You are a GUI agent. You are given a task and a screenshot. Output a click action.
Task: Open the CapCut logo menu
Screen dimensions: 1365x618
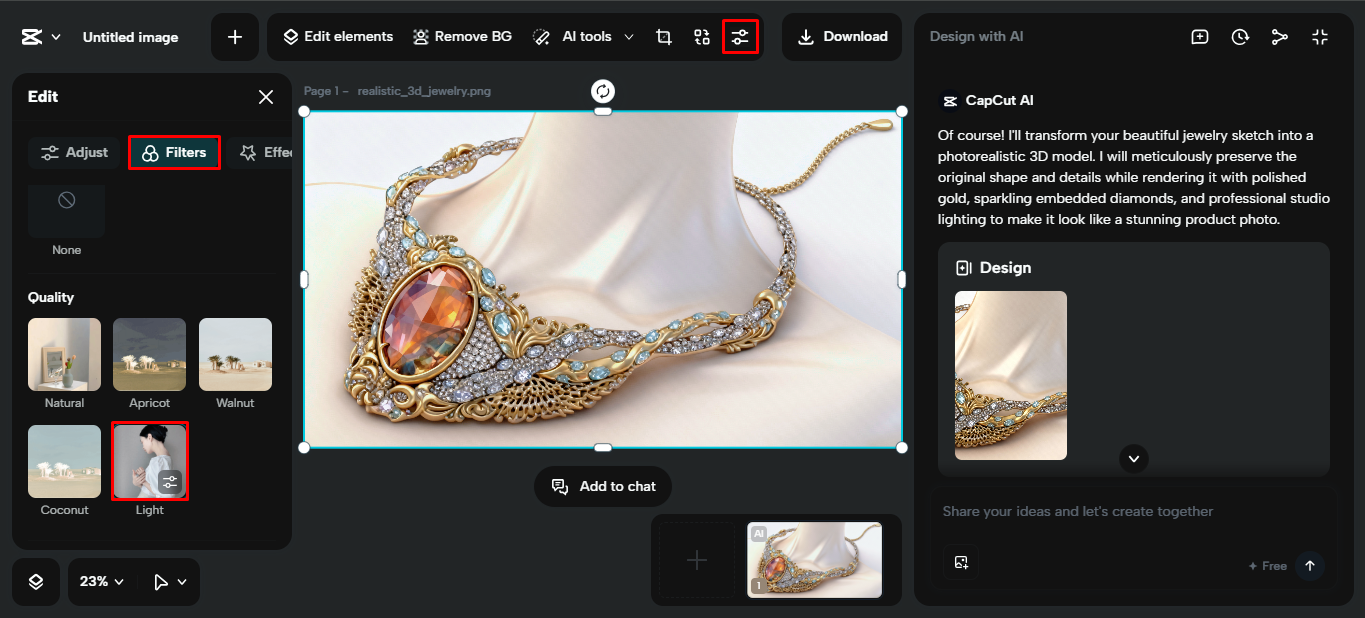(x=40, y=37)
